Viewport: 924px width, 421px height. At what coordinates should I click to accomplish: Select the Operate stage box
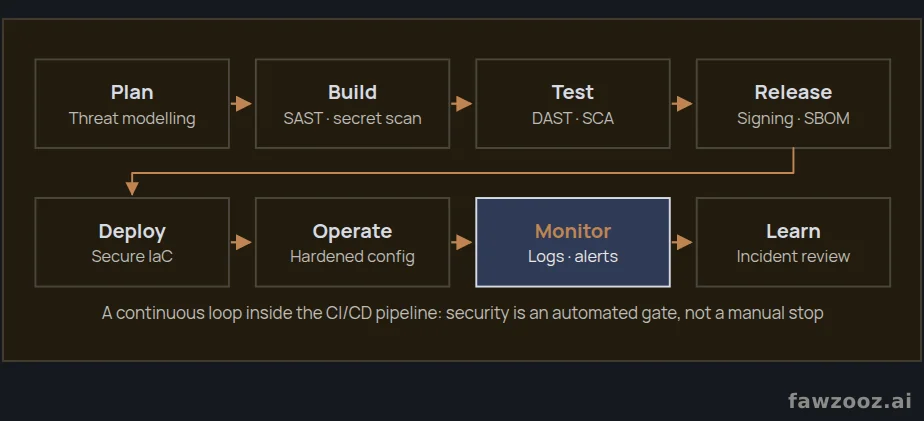tap(352, 242)
